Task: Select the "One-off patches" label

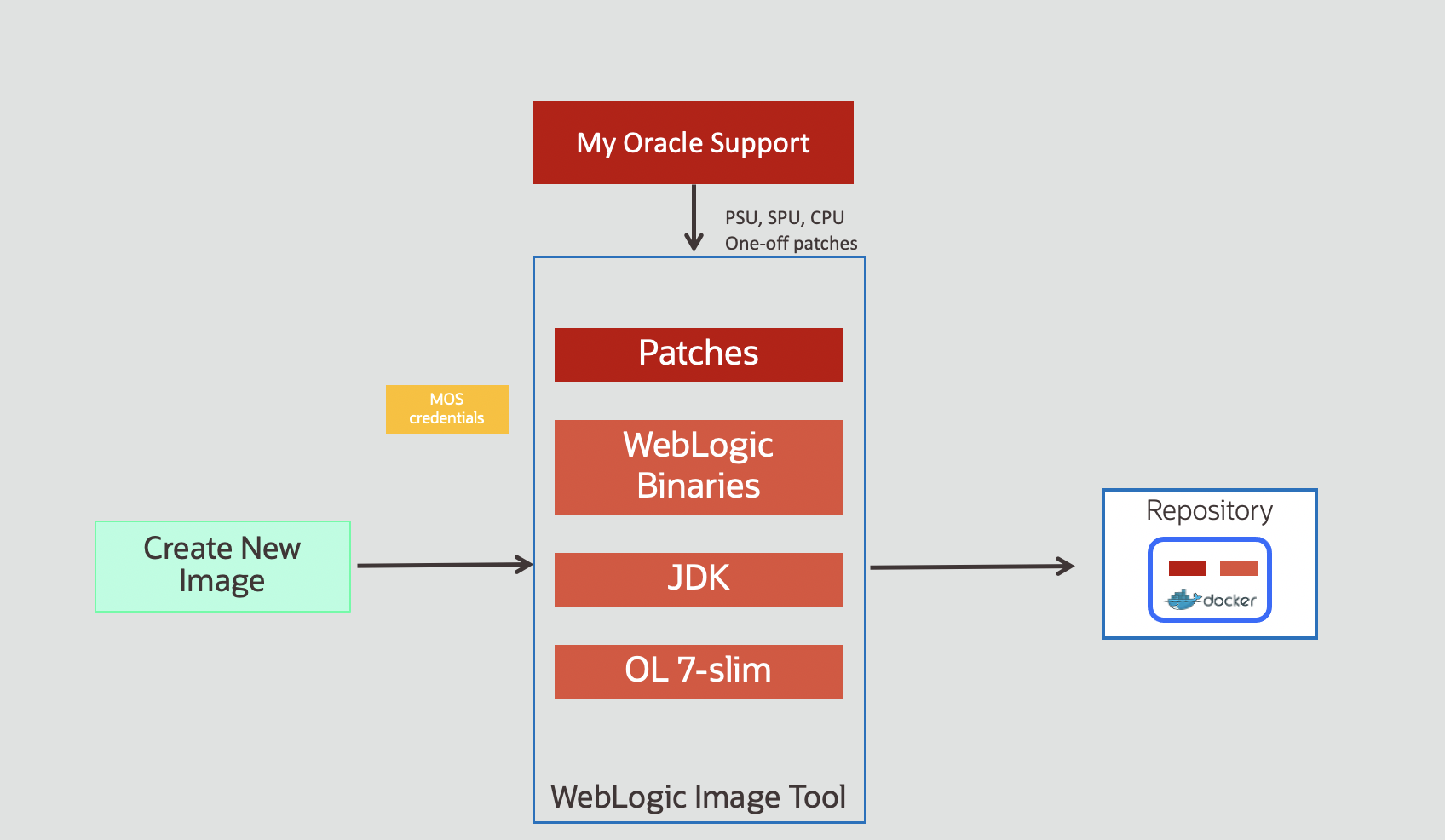Action: tap(792, 244)
